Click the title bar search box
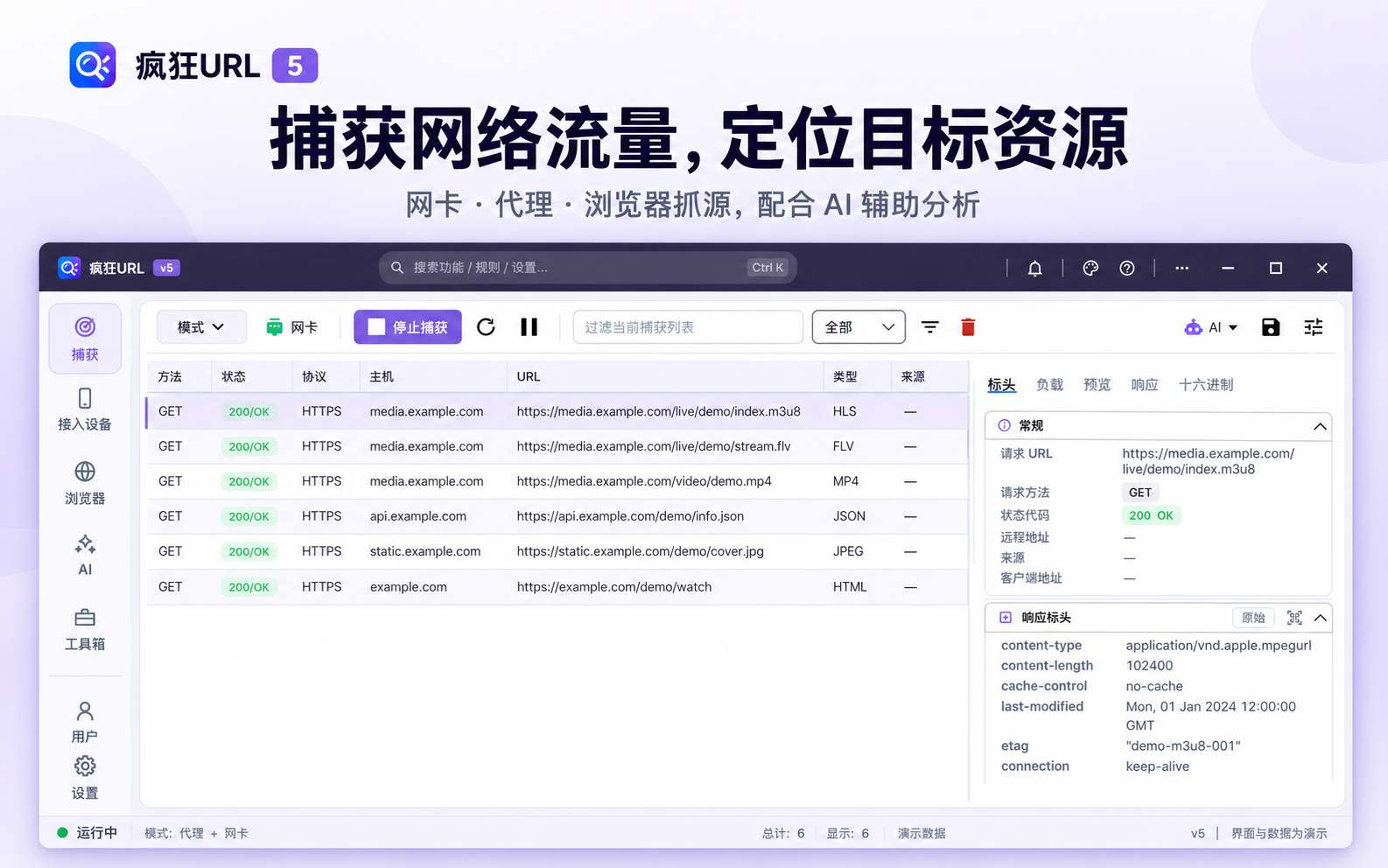Screen dimensions: 1388x868 coord(587,268)
